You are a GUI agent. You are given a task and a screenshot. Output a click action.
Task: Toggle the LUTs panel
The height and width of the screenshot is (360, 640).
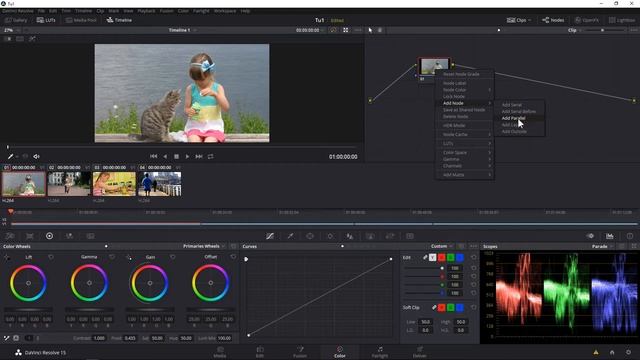coord(46,20)
